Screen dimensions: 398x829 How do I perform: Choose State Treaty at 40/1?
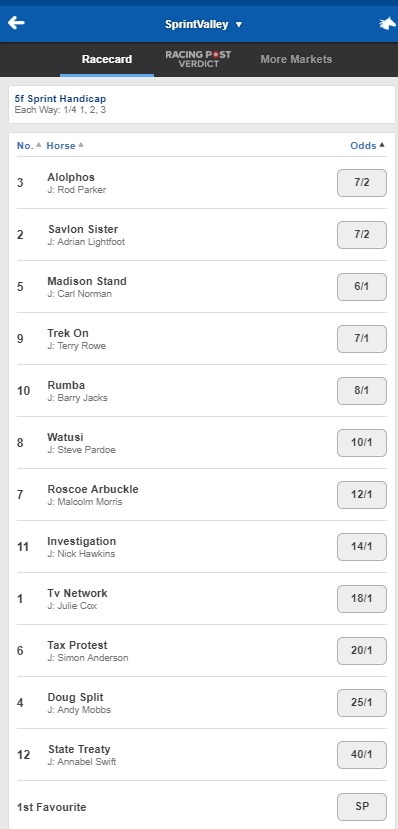[x=362, y=755]
